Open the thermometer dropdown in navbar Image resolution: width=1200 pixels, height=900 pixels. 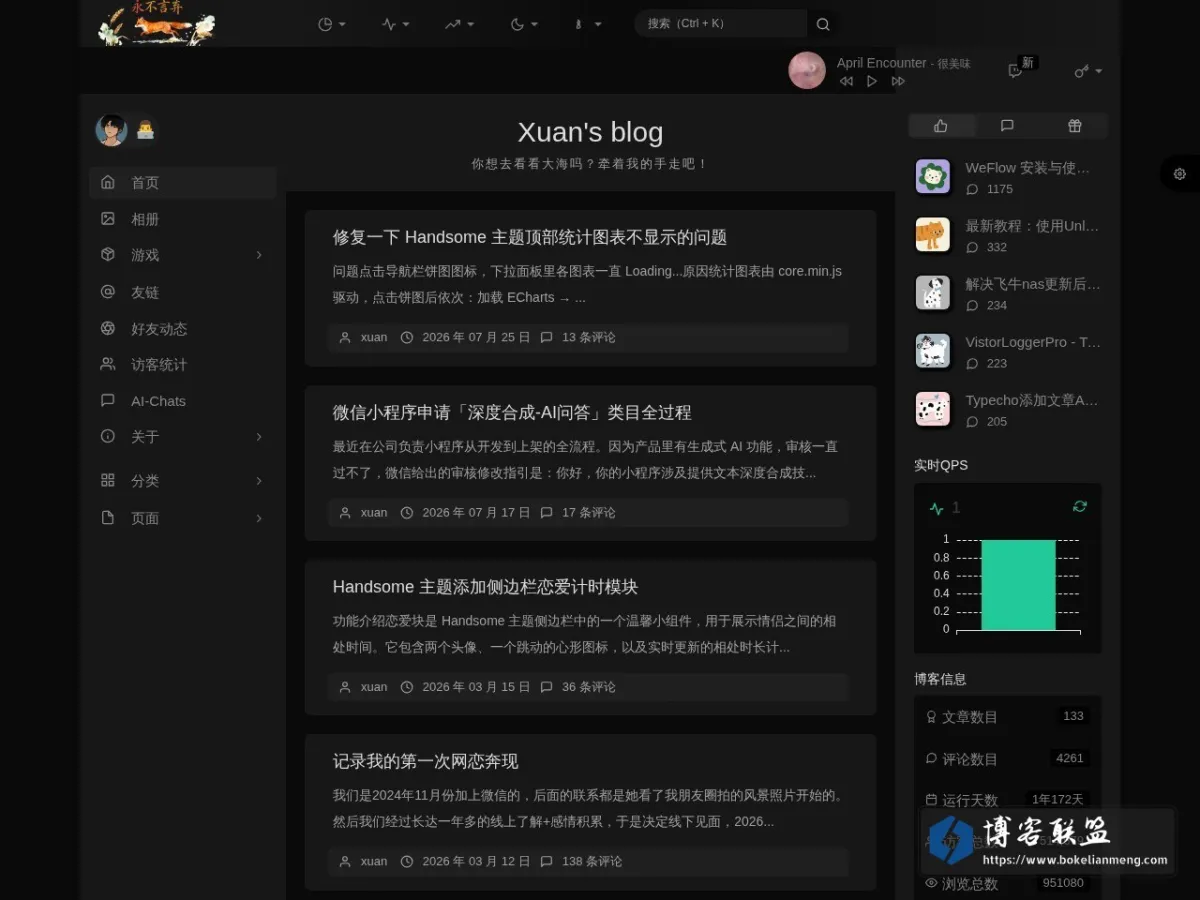pyautogui.click(x=587, y=24)
